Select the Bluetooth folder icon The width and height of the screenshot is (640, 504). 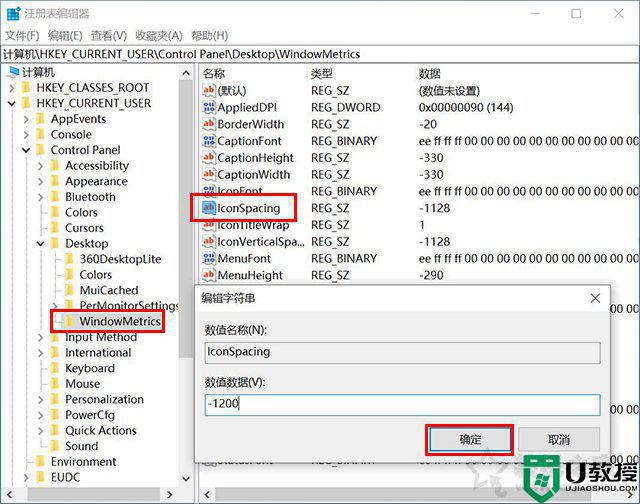click(55, 197)
